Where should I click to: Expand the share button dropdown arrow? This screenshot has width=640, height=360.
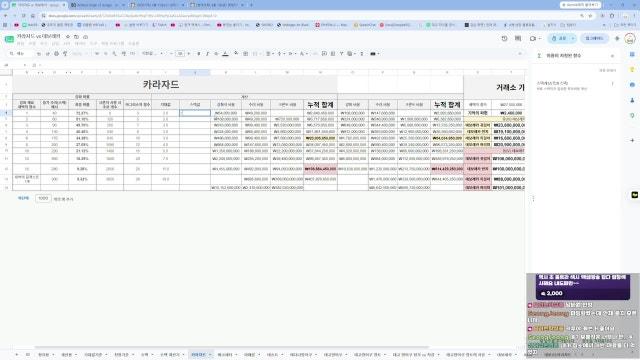[x=573, y=38]
